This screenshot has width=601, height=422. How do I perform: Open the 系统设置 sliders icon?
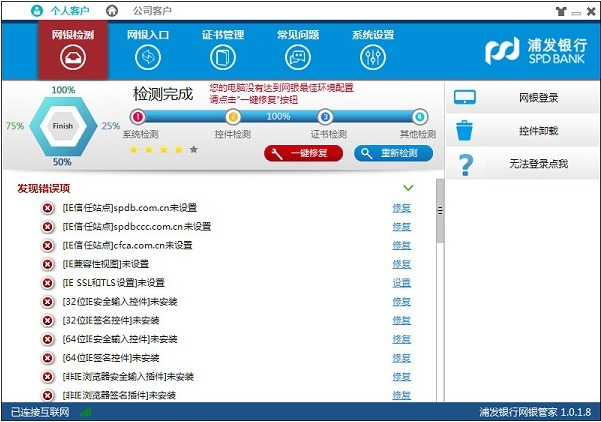[373, 57]
